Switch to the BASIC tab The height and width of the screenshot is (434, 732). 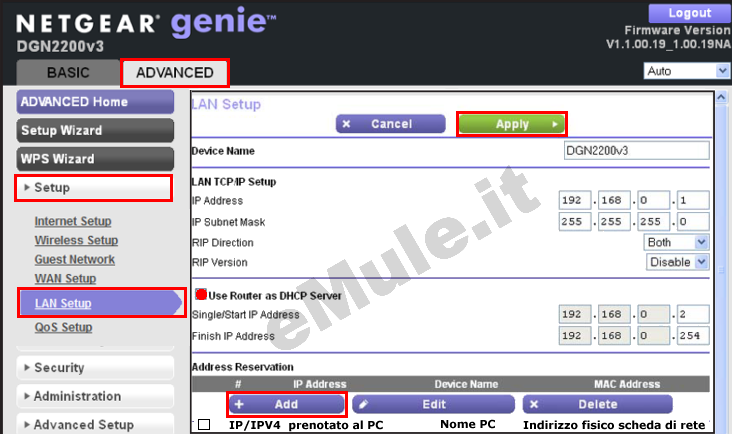pos(68,72)
